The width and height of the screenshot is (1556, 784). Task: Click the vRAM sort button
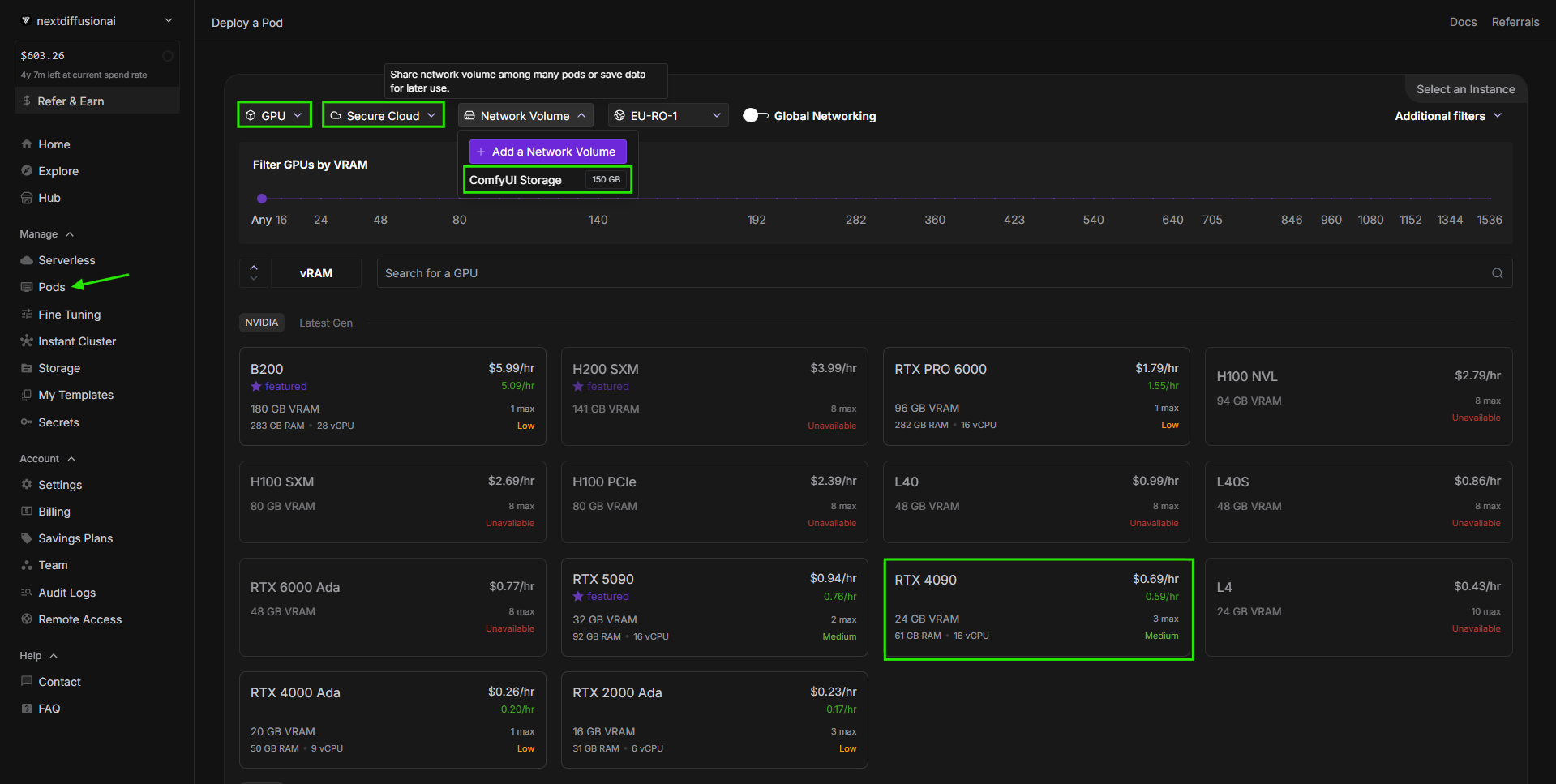[x=316, y=273]
